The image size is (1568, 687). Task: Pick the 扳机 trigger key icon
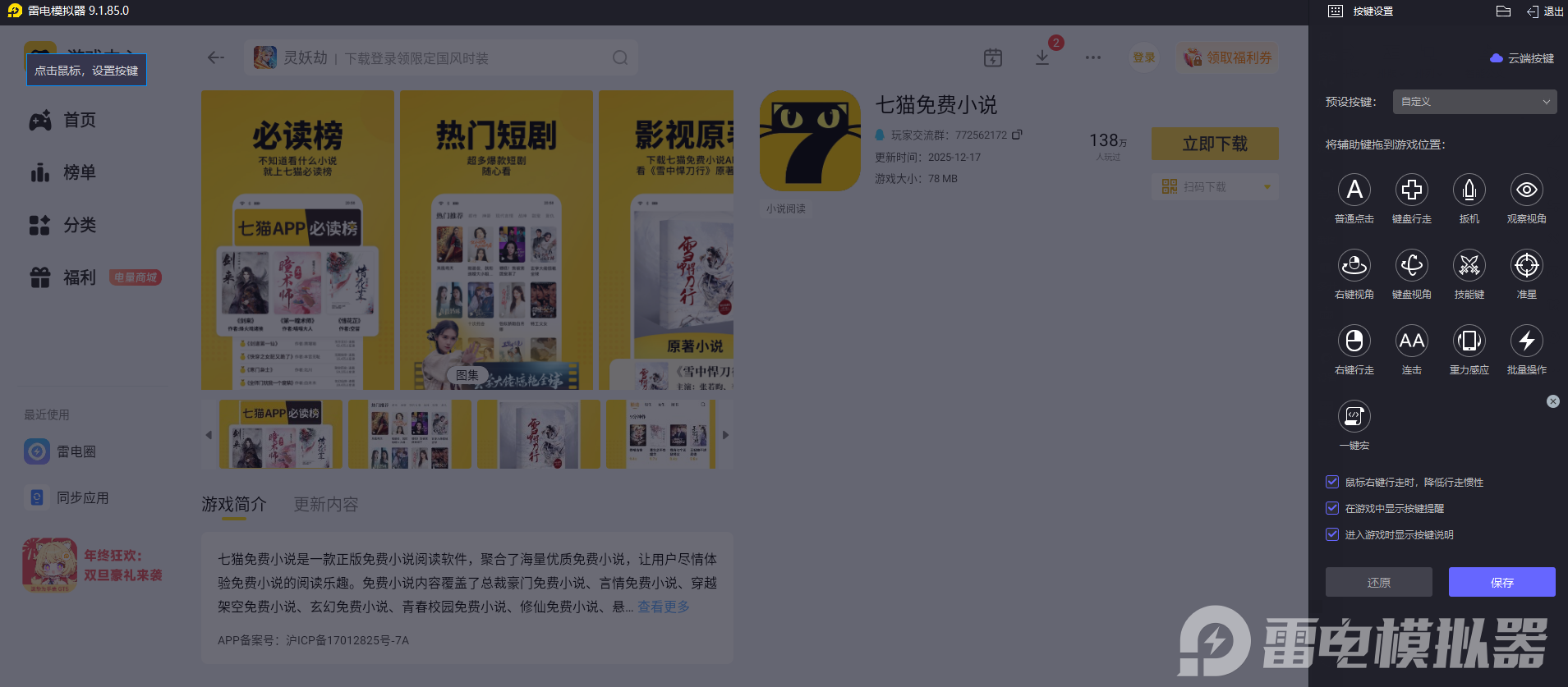click(1469, 190)
